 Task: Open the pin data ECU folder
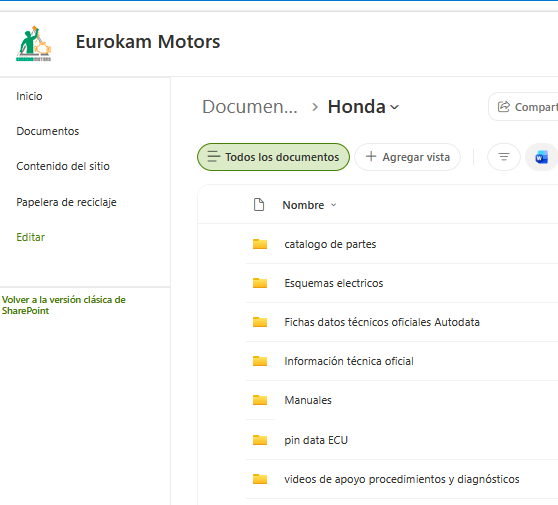pos(316,440)
